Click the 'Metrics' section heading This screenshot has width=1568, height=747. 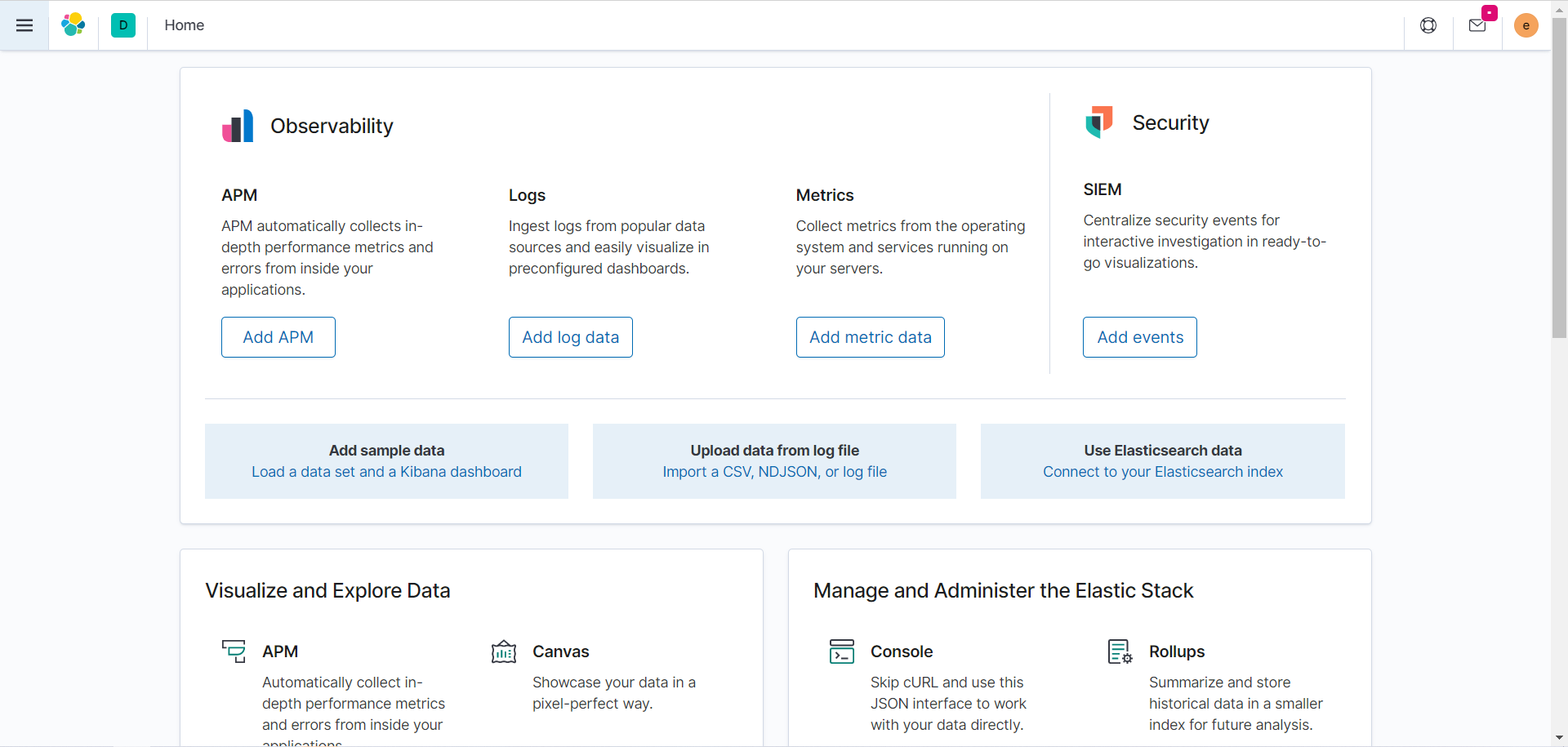click(825, 195)
